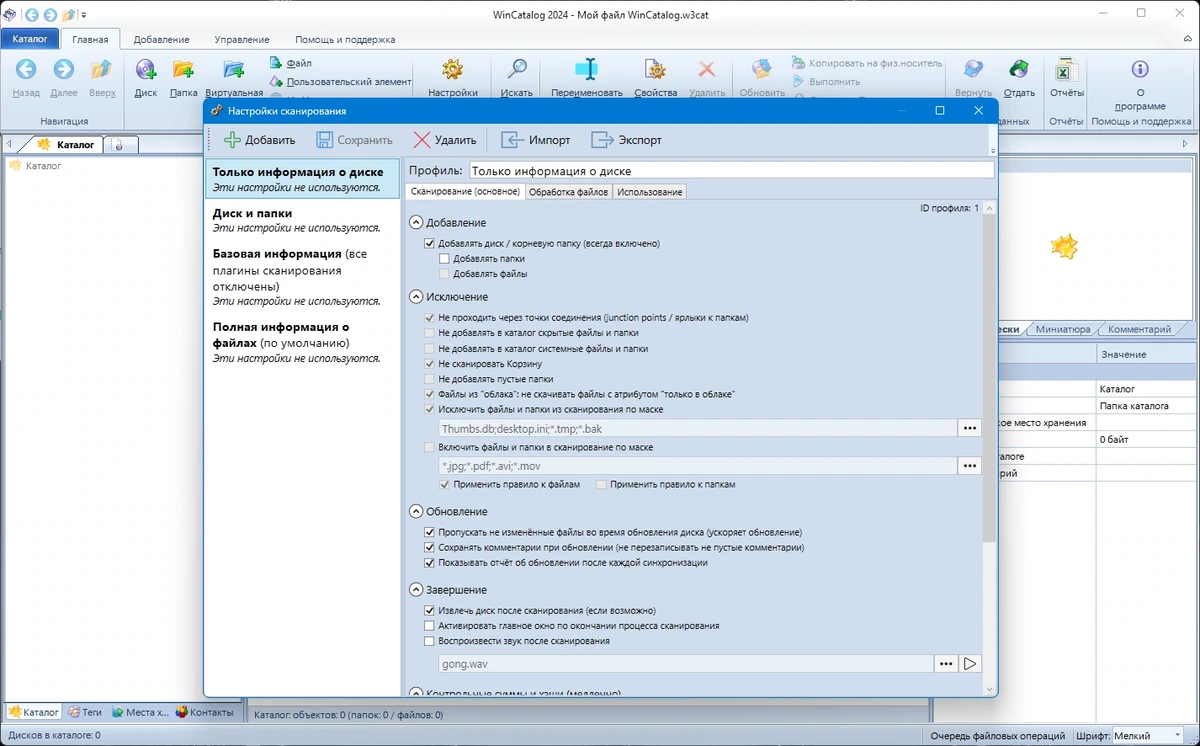Toggle Извлечь диск после сканирования checkbox
The image size is (1200, 746).
(430, 610)
